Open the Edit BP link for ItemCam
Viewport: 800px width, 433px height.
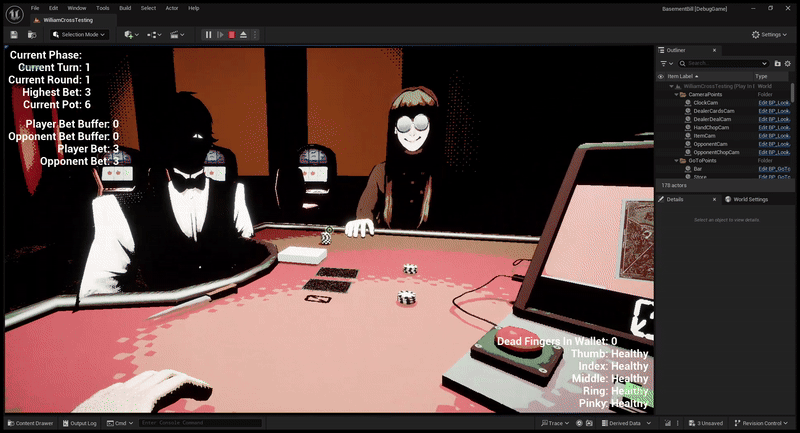tap(774, 136)
